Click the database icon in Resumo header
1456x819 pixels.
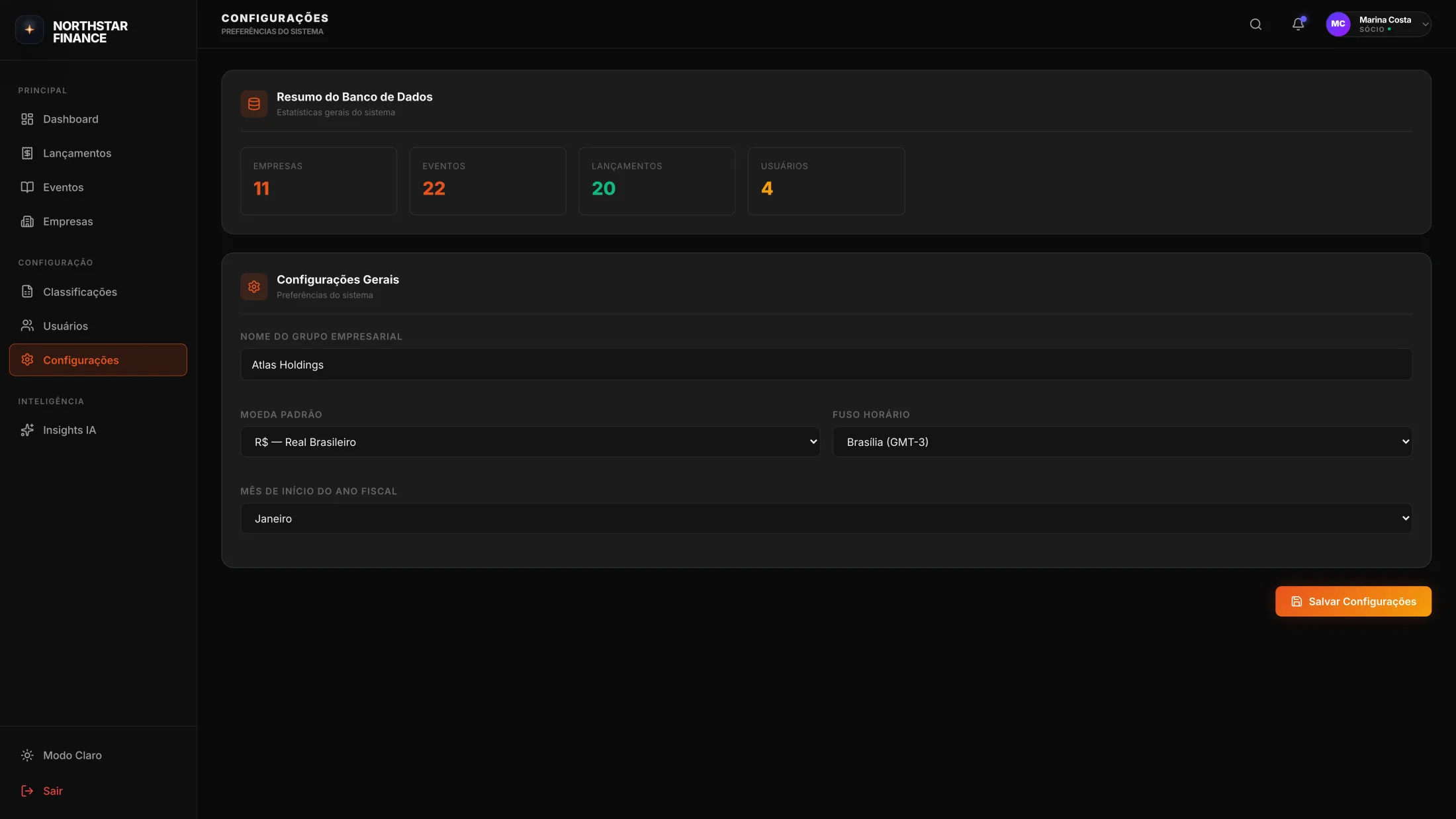tap(253, 104)
